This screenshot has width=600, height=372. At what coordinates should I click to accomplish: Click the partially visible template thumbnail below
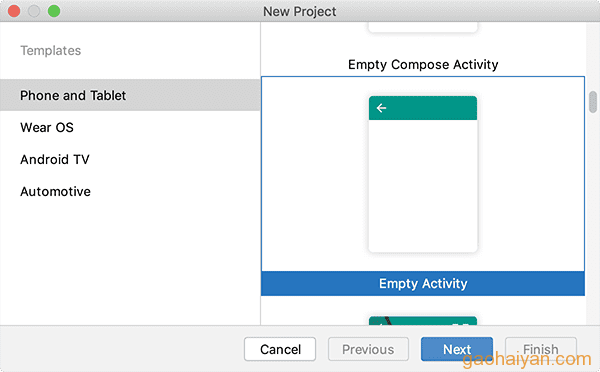[423, 321]
